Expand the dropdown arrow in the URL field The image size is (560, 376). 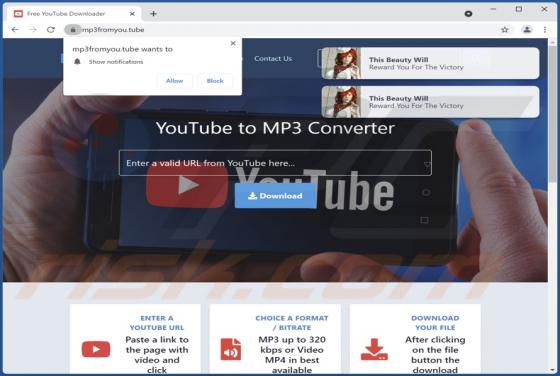tap(426, 164)
